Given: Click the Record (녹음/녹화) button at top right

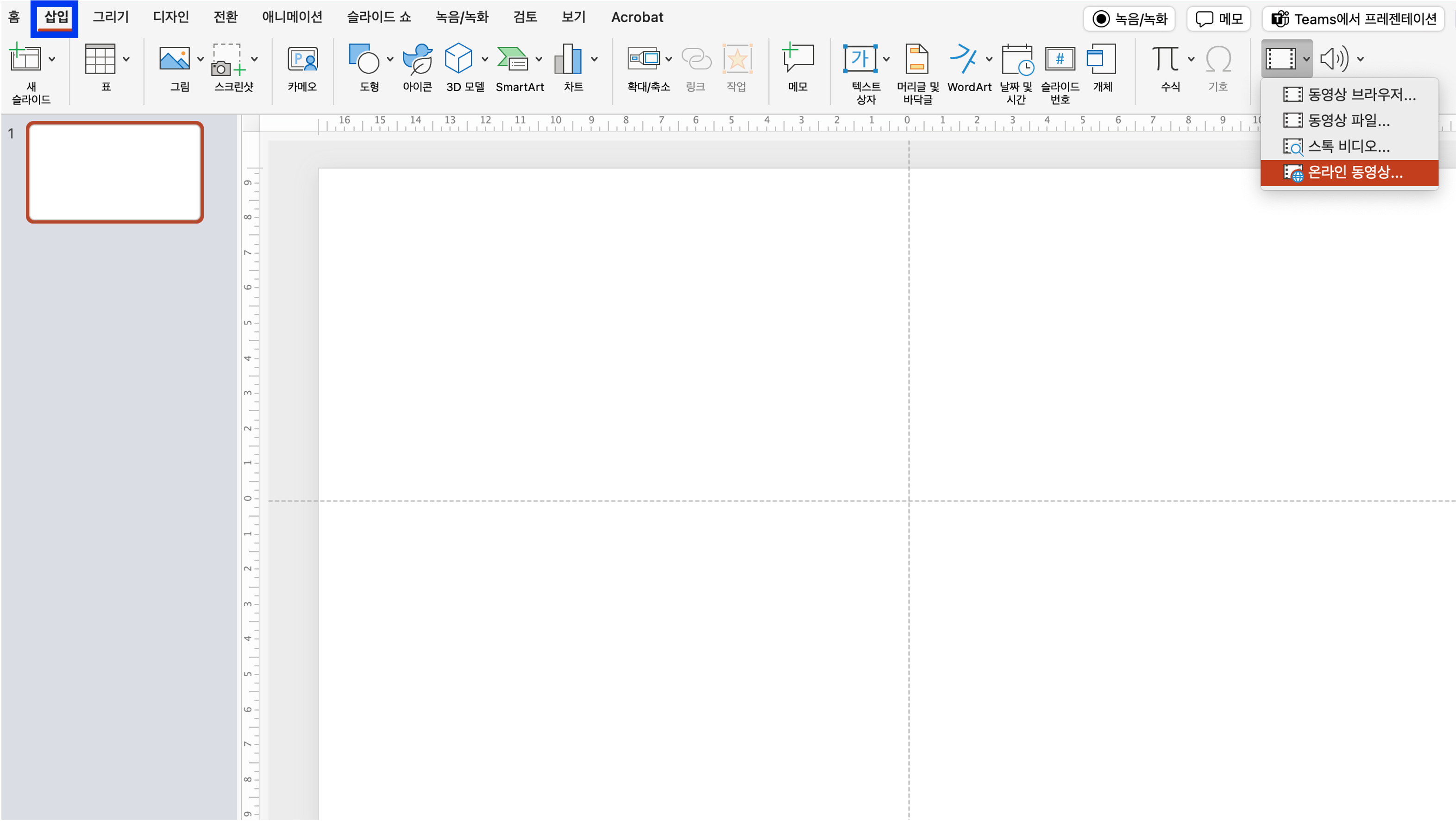Looking at the screenshot, I should click(x=1129, y=19).
